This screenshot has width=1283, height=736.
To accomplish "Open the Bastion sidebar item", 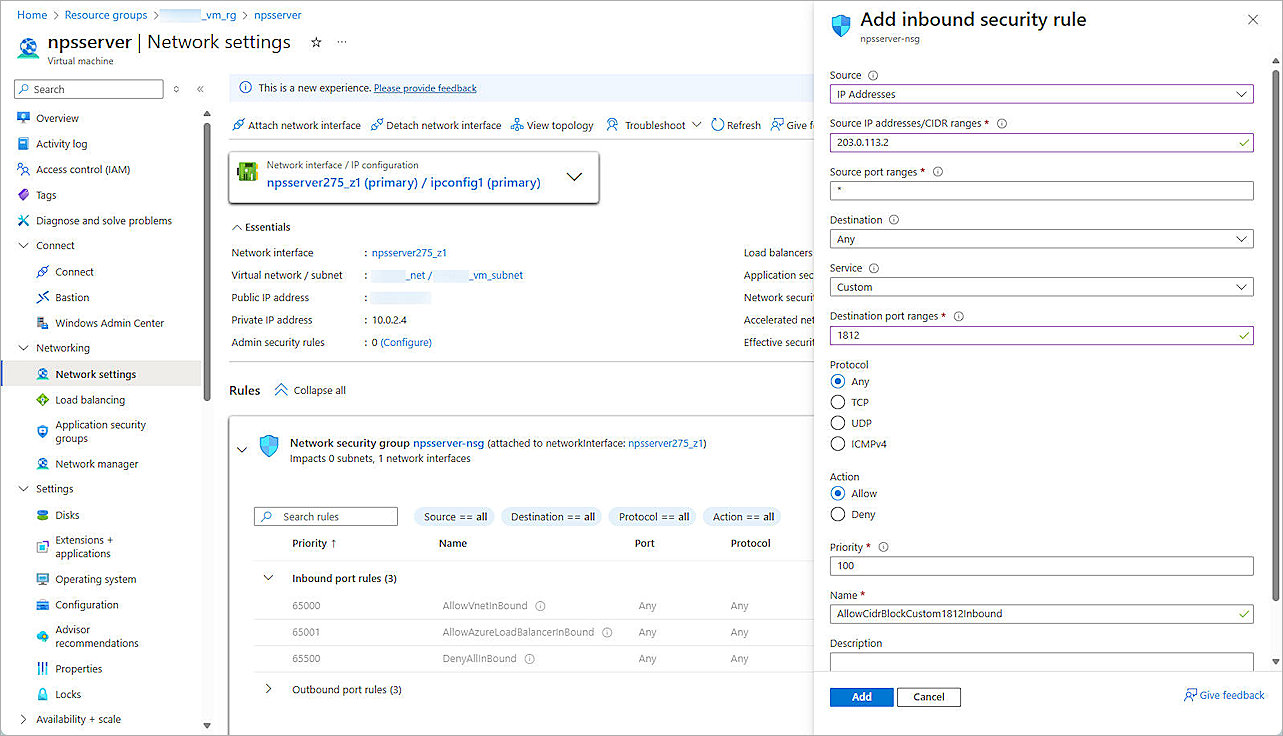I will pos(73,297).
